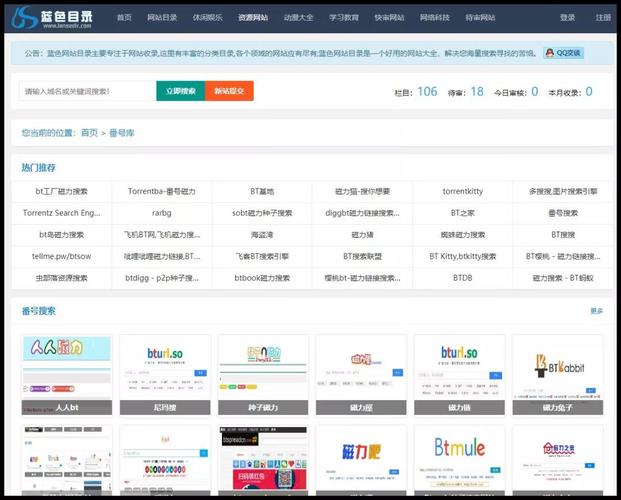
Task: Switch to the 网络科技 navigation item
Action: point(434,17)
